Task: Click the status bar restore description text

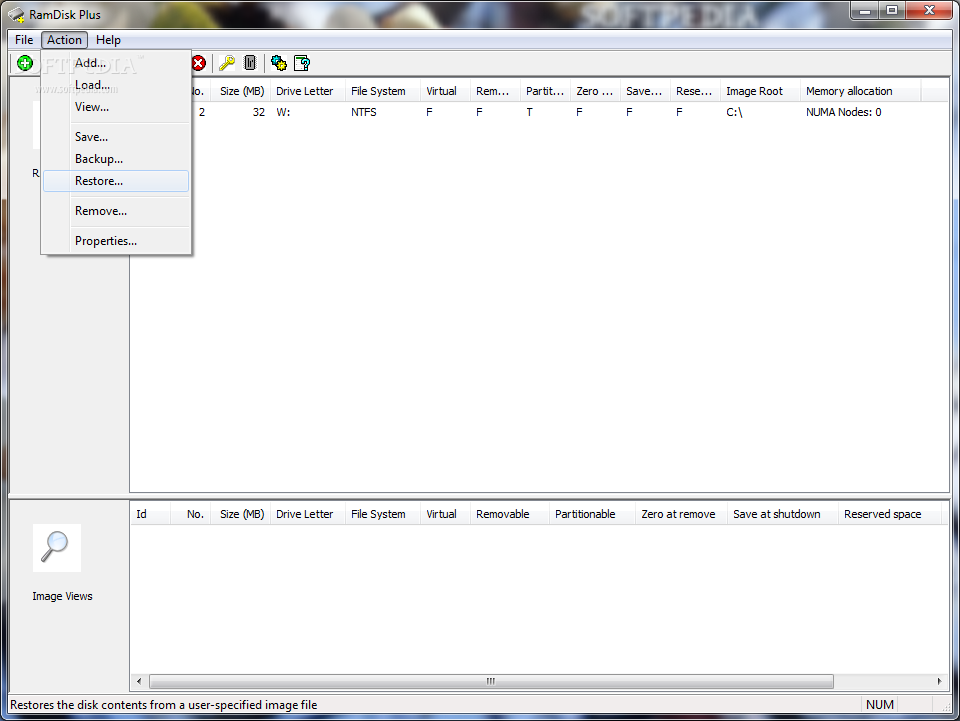Action: (163, 704)
